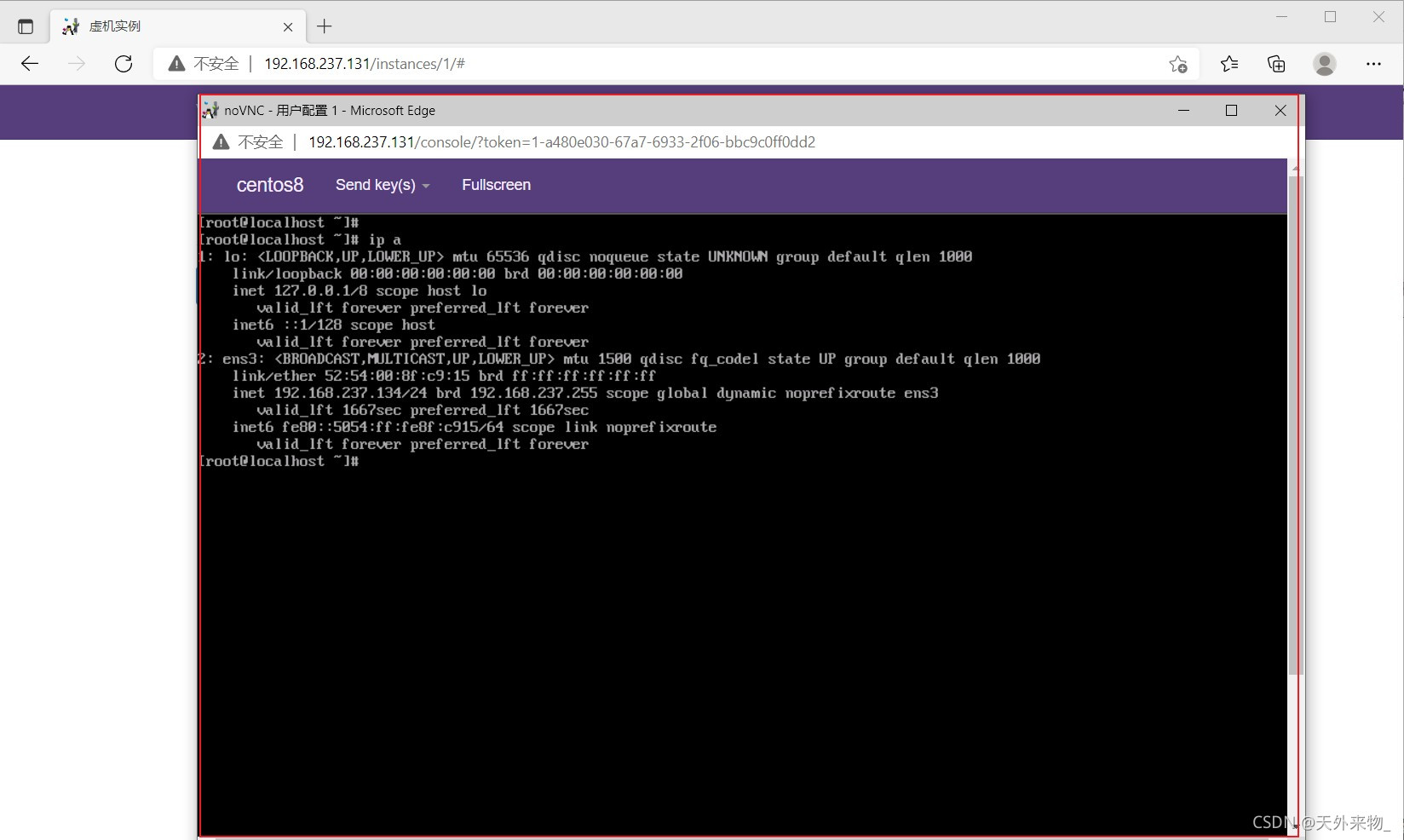Open the user profile avatar

tap(1324, 64)
